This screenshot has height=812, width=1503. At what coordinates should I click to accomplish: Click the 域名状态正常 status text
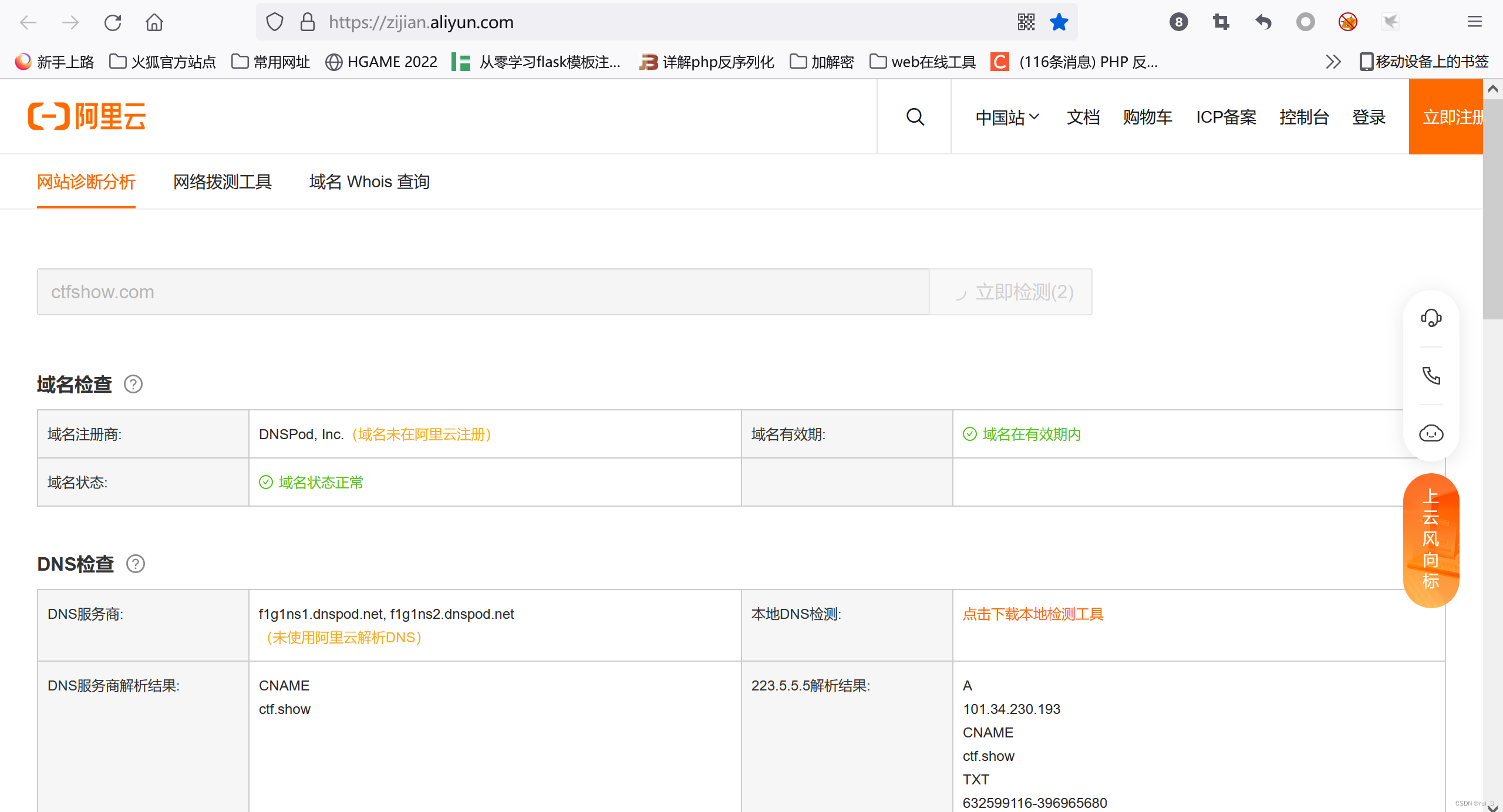coord(321,483)
